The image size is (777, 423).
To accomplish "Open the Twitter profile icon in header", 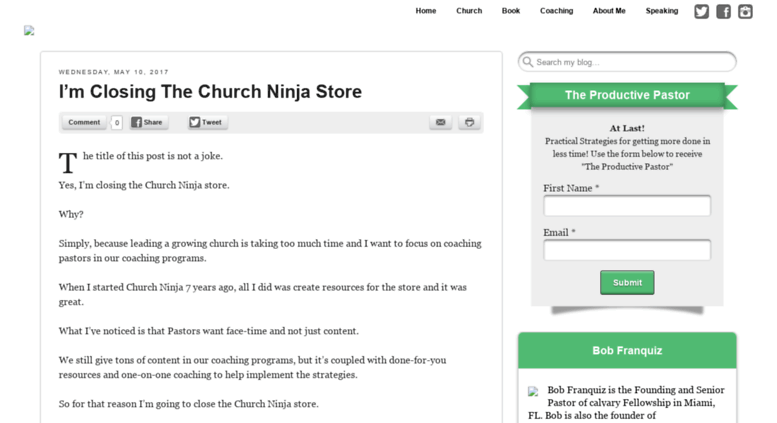I will 701,11.
